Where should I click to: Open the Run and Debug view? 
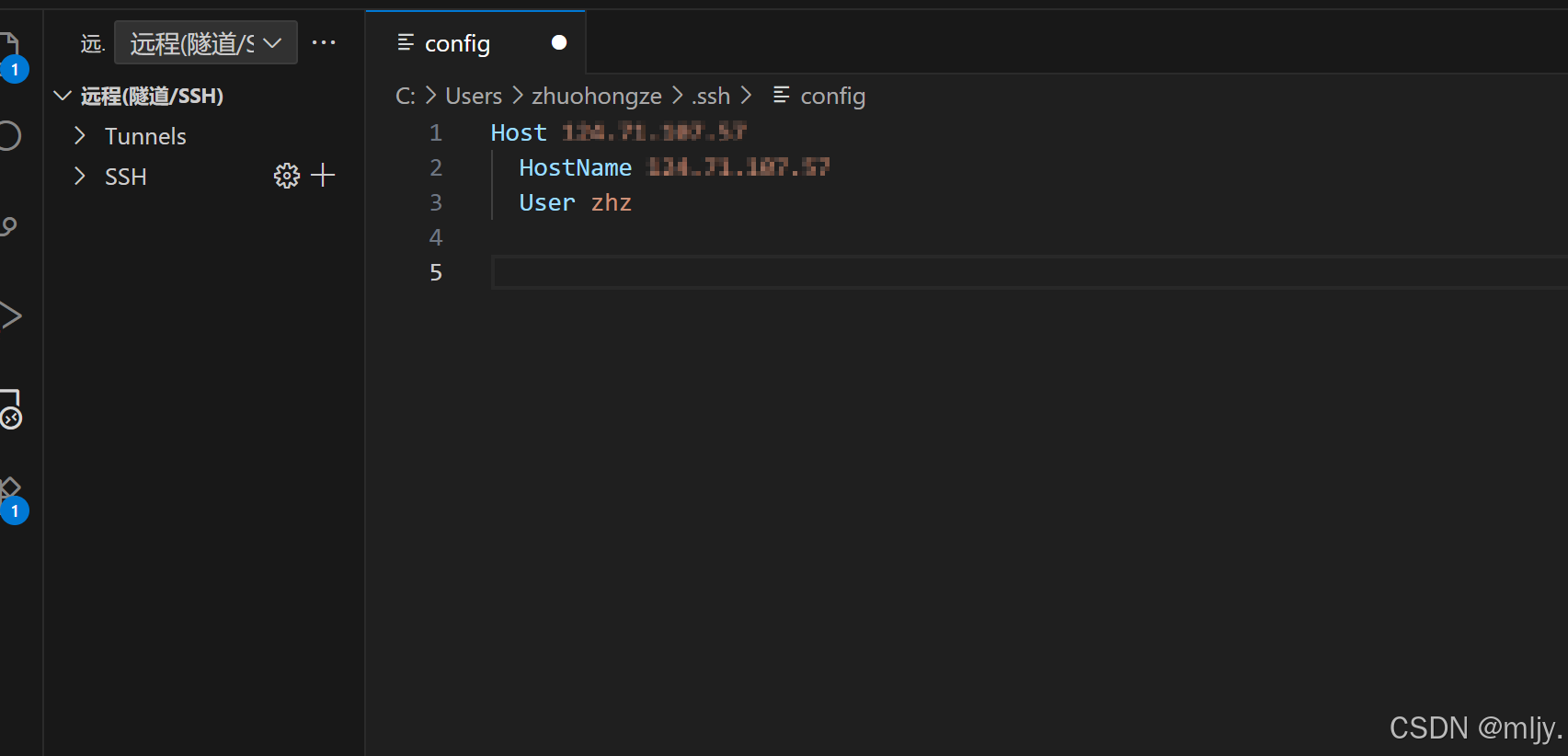point(10,315)
